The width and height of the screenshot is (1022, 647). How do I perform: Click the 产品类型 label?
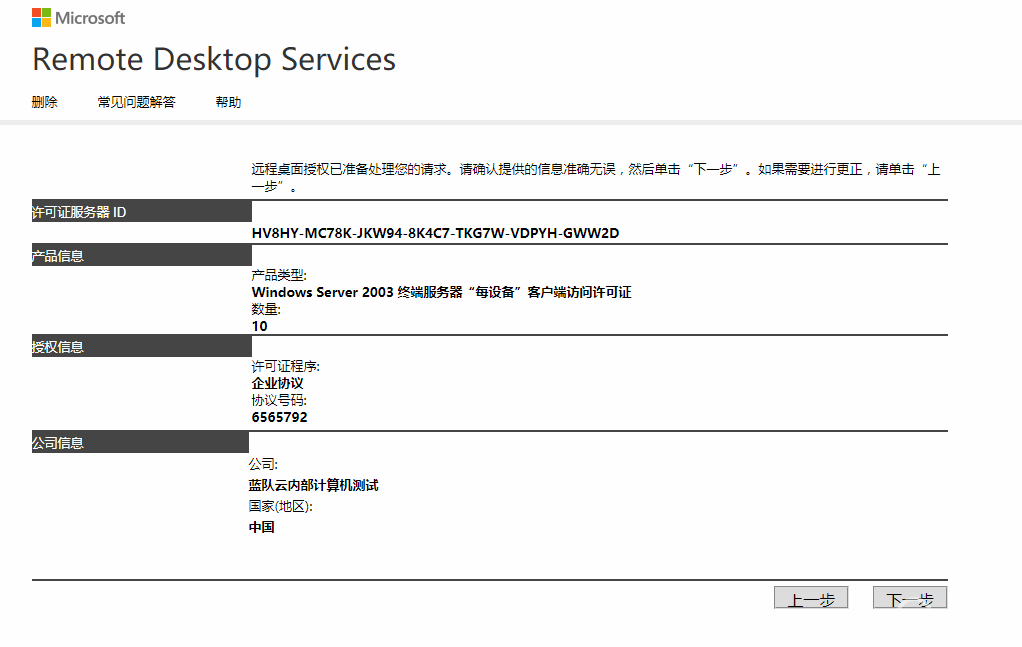point(279,275)
